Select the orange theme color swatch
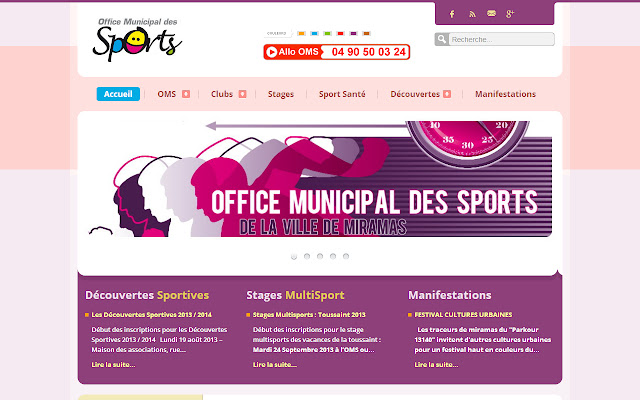Screen dimensions: 640x400 click(x=301, y=33)
